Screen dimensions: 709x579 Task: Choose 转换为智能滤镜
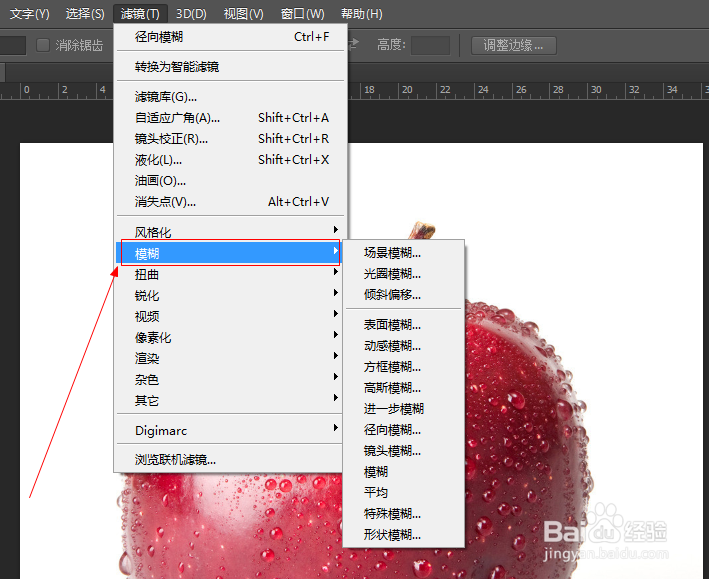tap(231, 66)
